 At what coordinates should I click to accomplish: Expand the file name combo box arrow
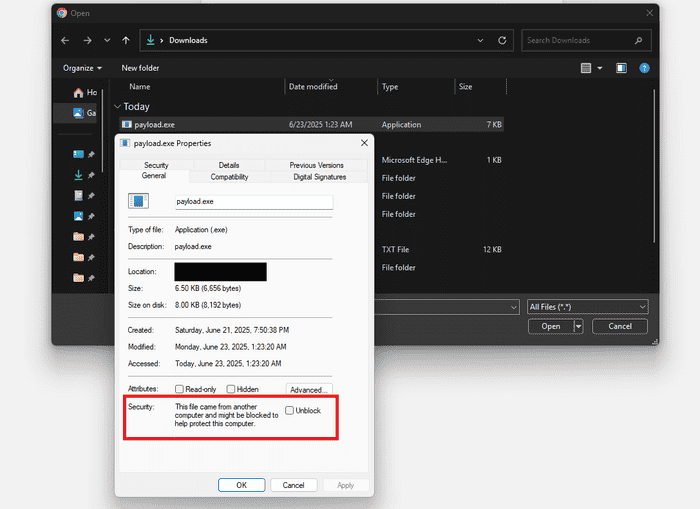coord(513,307)
